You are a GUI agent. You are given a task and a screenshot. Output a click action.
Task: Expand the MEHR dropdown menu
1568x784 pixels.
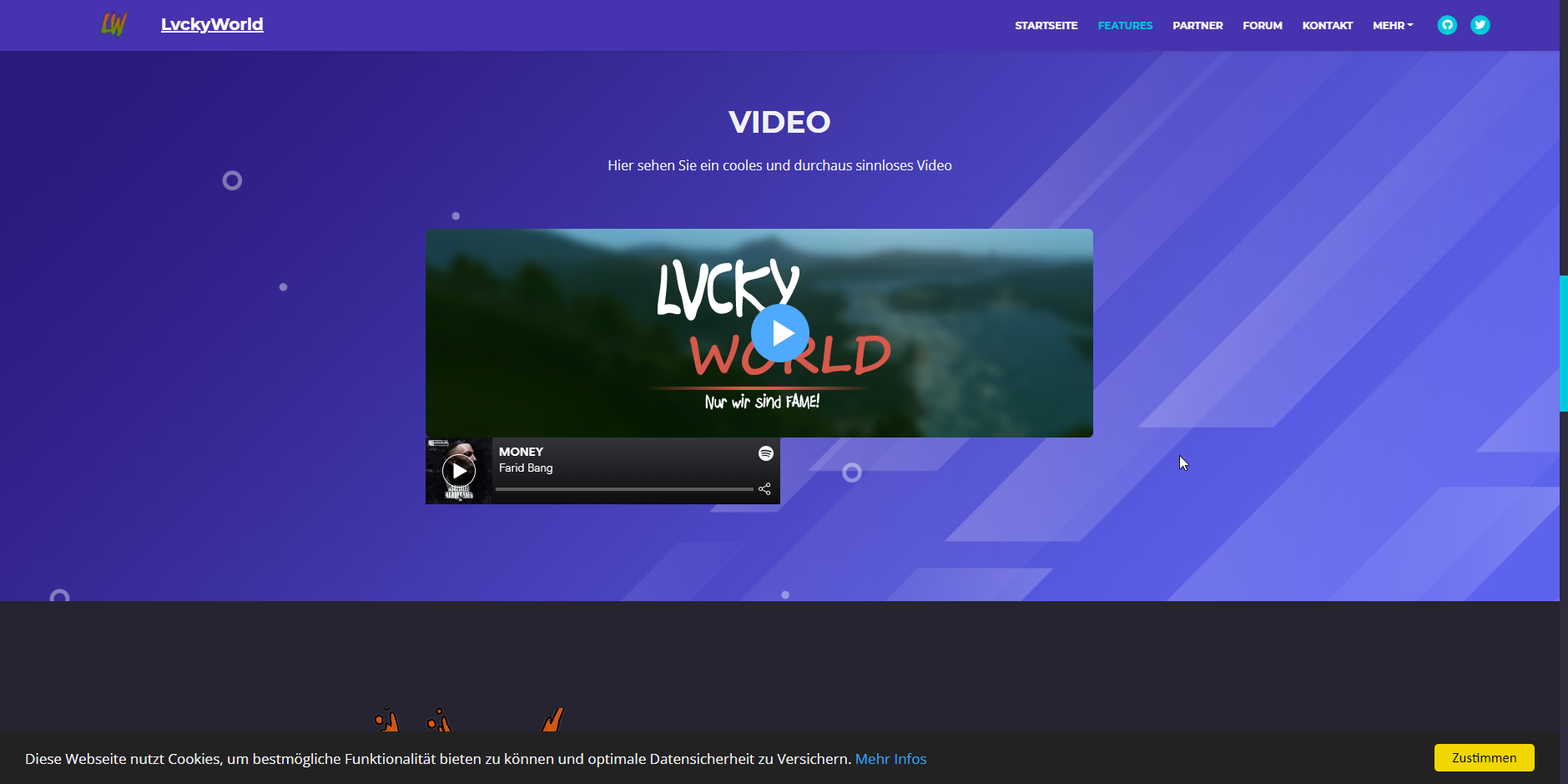(1392, 26)
